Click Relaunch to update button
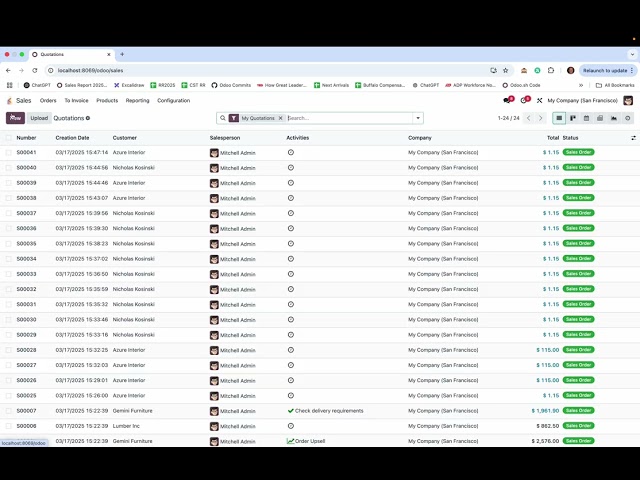Screen dimensions: 640x480 [x=607, y=70]
